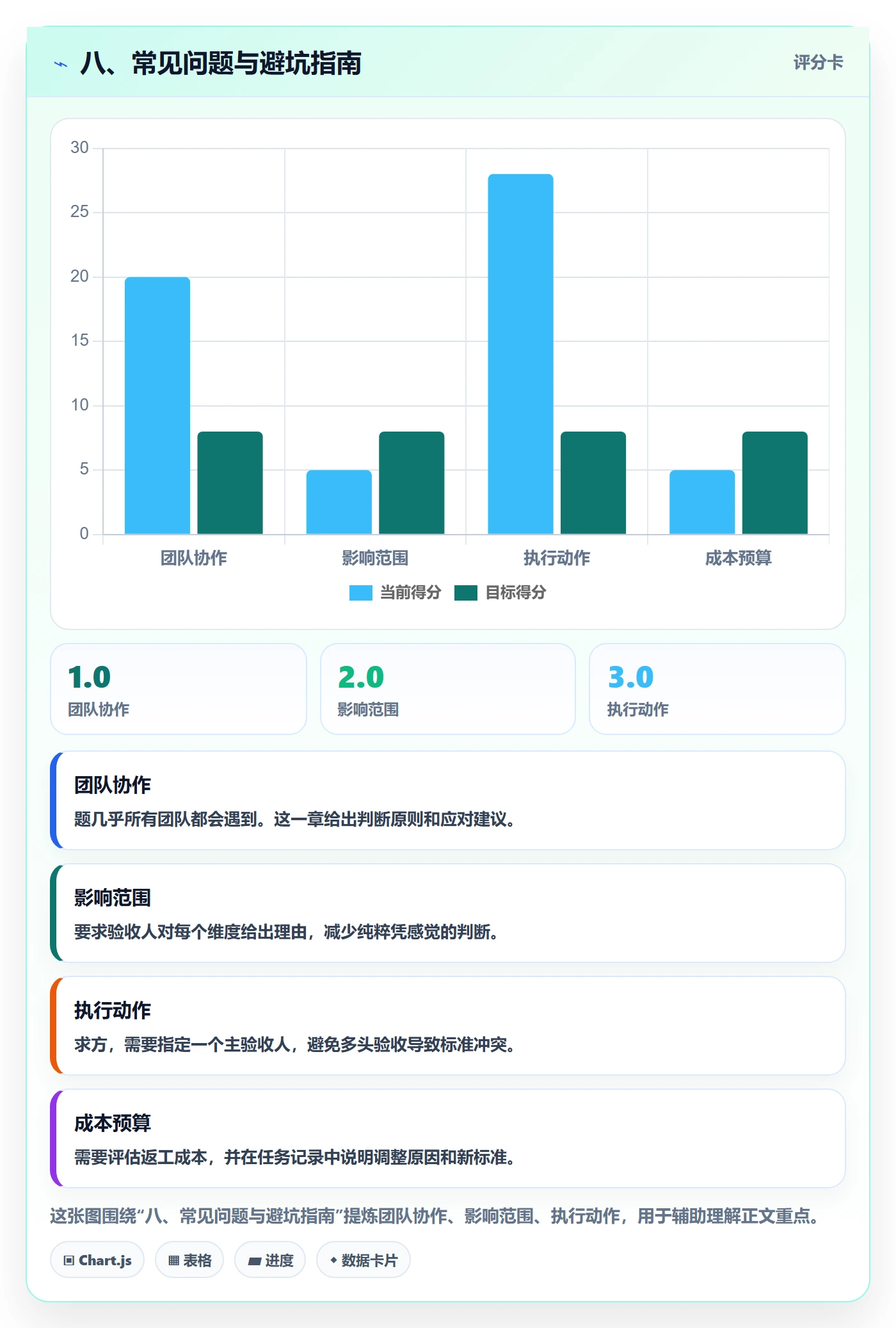Open the 团队协作 description card
The image size is (896, 1328).
448,800
